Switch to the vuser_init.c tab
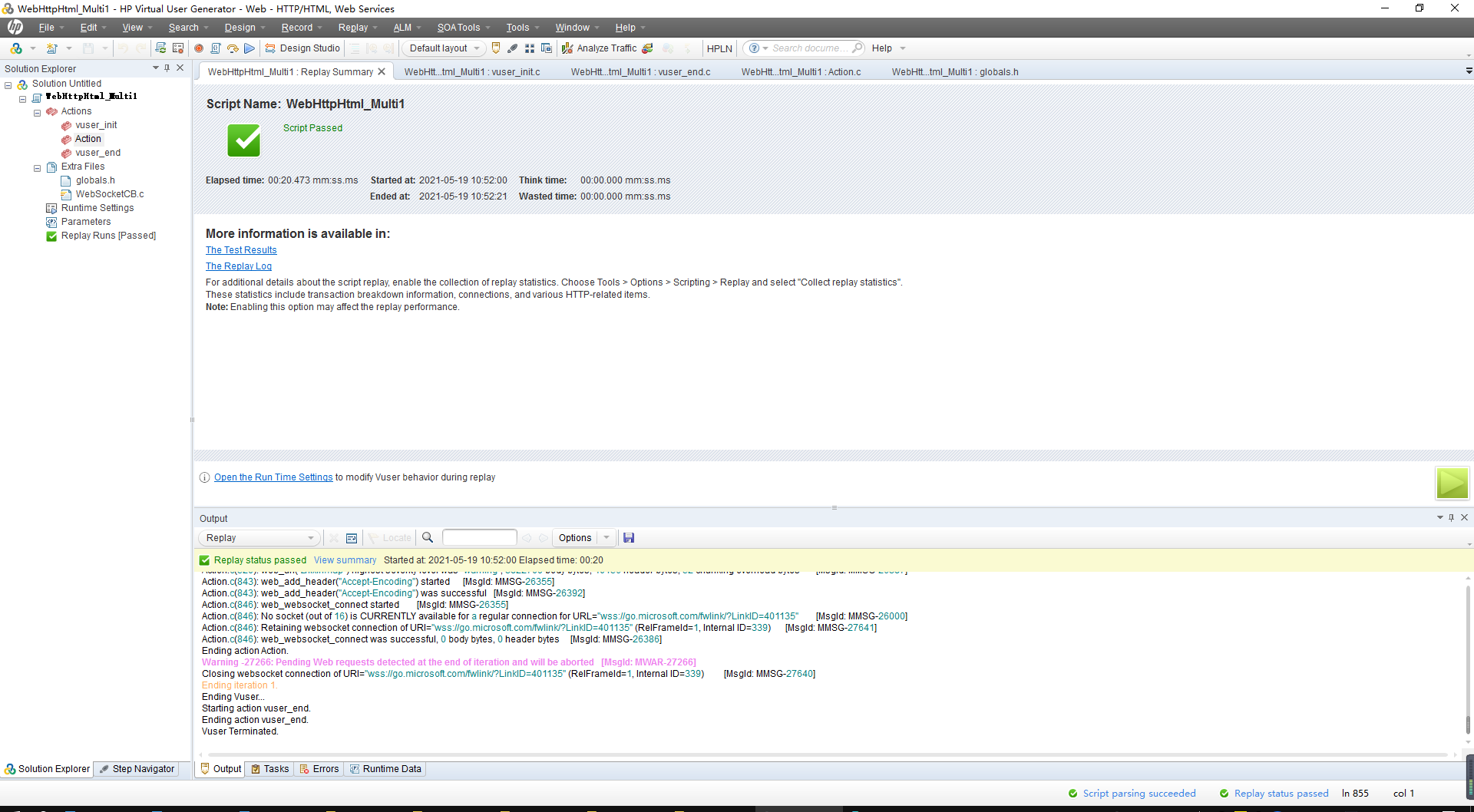The width and height of the screenshot is (1474, 812). point(472,72)
